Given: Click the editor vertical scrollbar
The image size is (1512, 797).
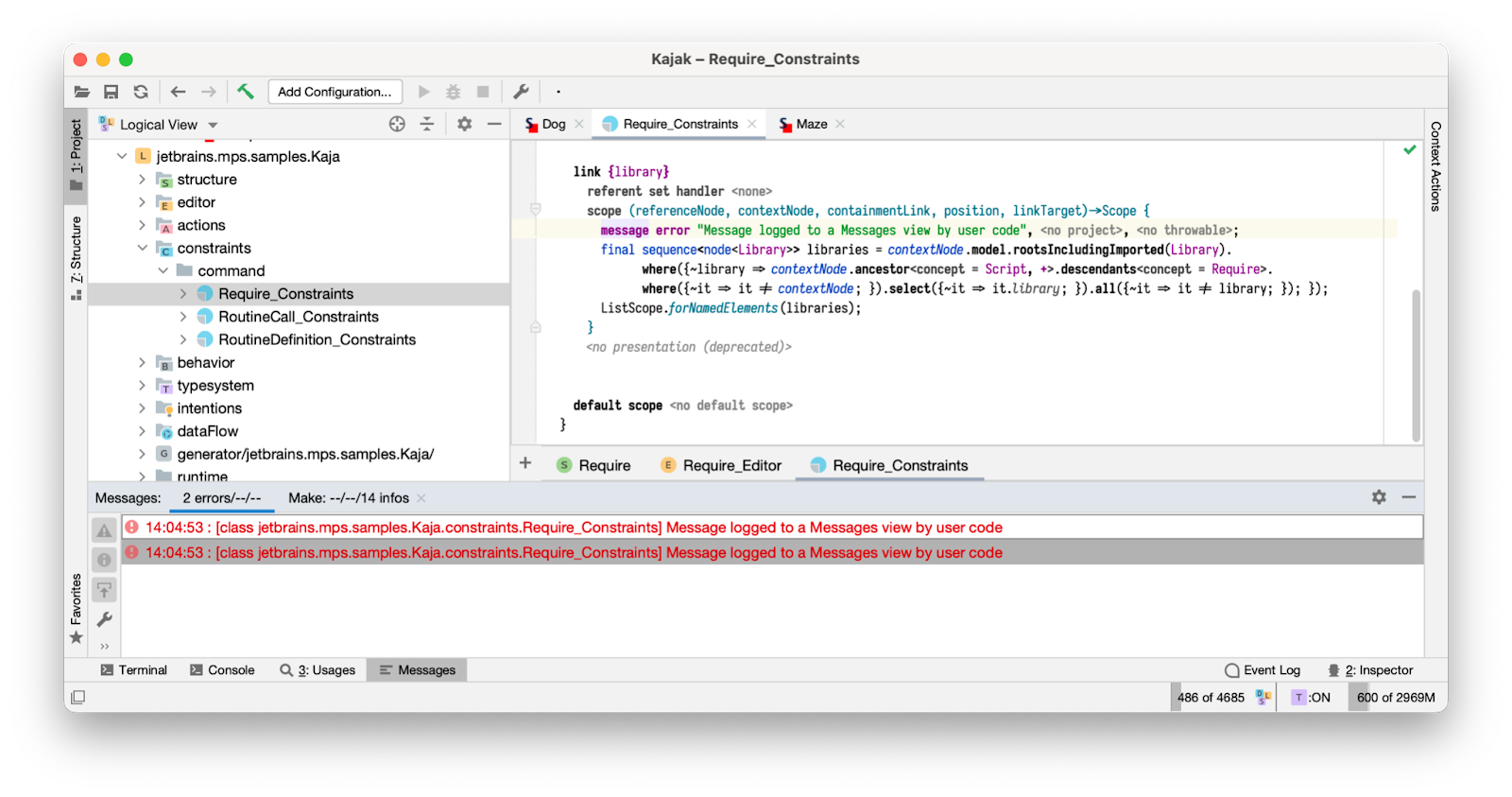Looking at the screenshot, I should 1416,365.
